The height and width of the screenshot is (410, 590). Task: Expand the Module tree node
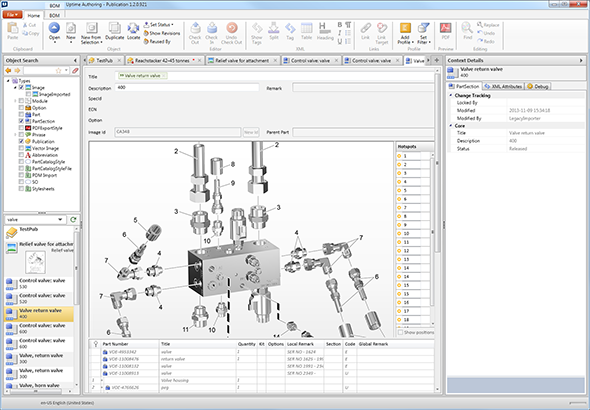coord(15,101)
